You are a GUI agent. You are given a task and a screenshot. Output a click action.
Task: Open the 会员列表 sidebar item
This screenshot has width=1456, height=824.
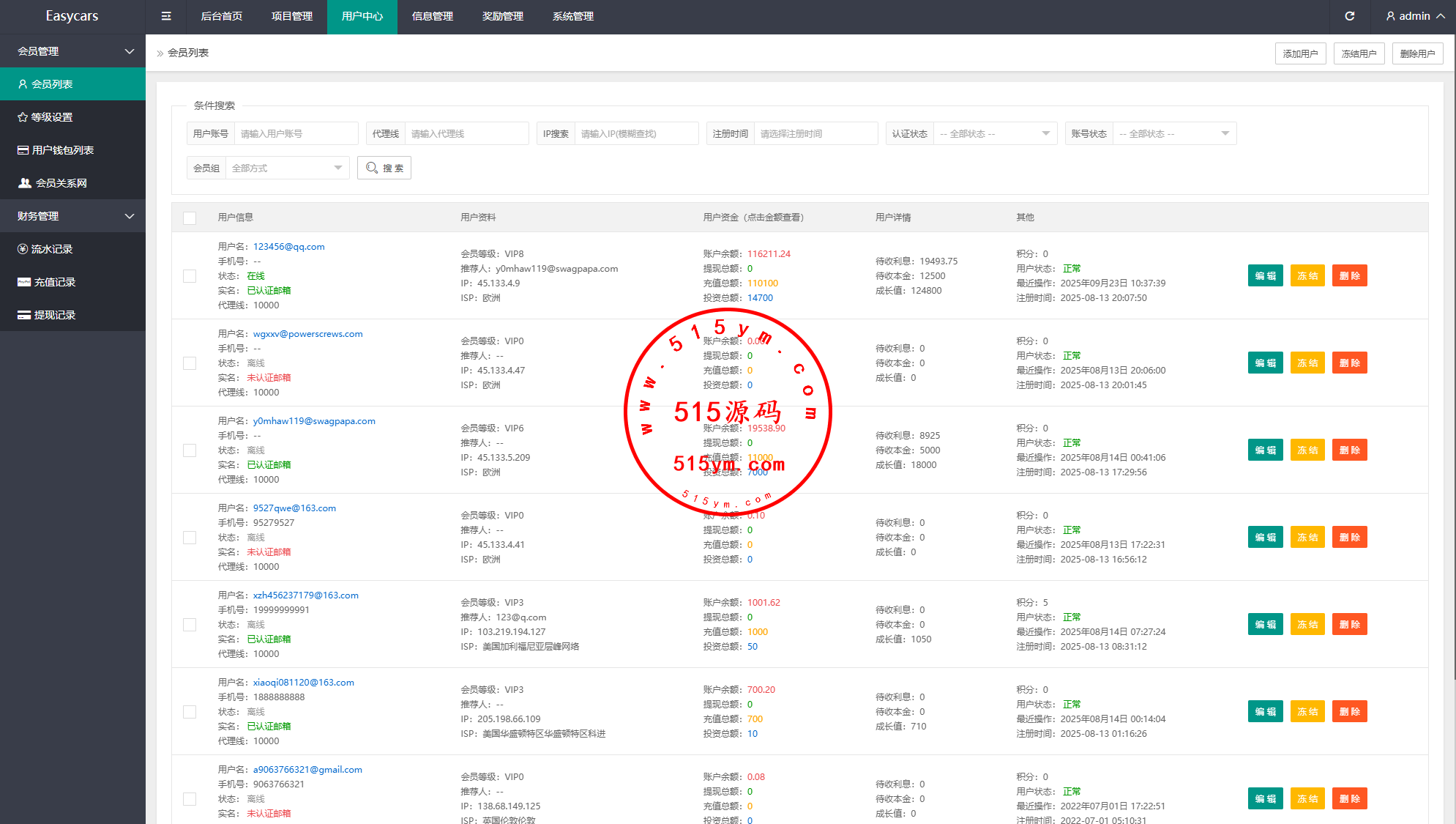click(x=51, y=84)
